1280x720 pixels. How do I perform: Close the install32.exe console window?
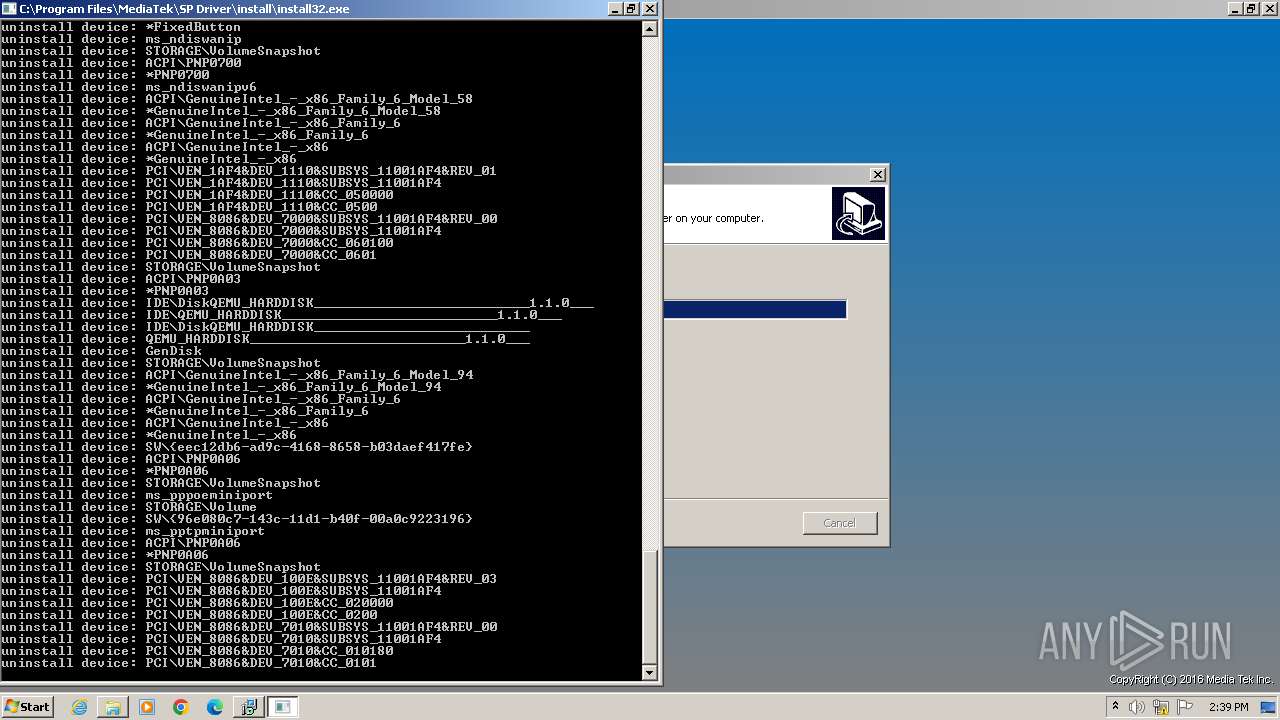[x=650, y=8]
